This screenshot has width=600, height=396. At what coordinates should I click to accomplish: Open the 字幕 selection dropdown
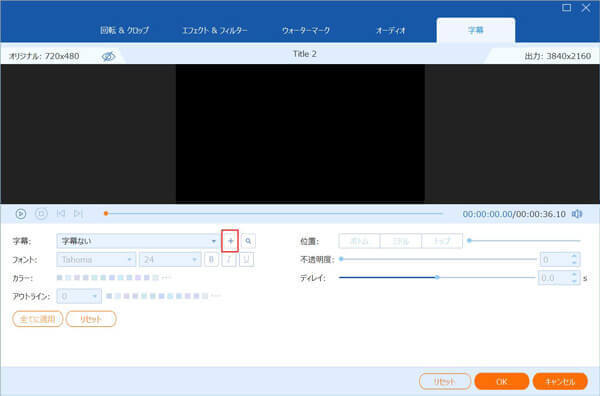pyautogui.click(x=138, y=241)
